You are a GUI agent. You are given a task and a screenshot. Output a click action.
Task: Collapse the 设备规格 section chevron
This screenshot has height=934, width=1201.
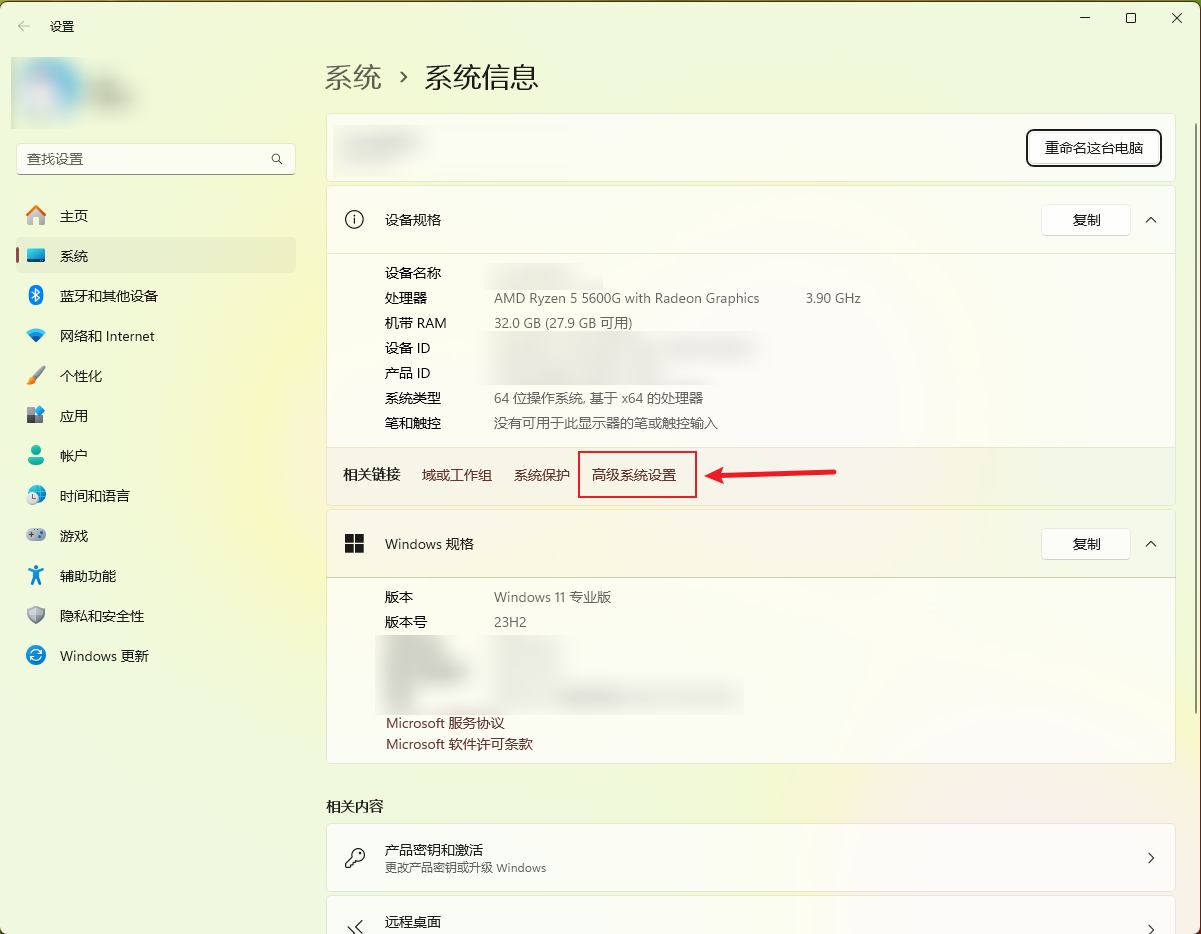[1151, 220]
